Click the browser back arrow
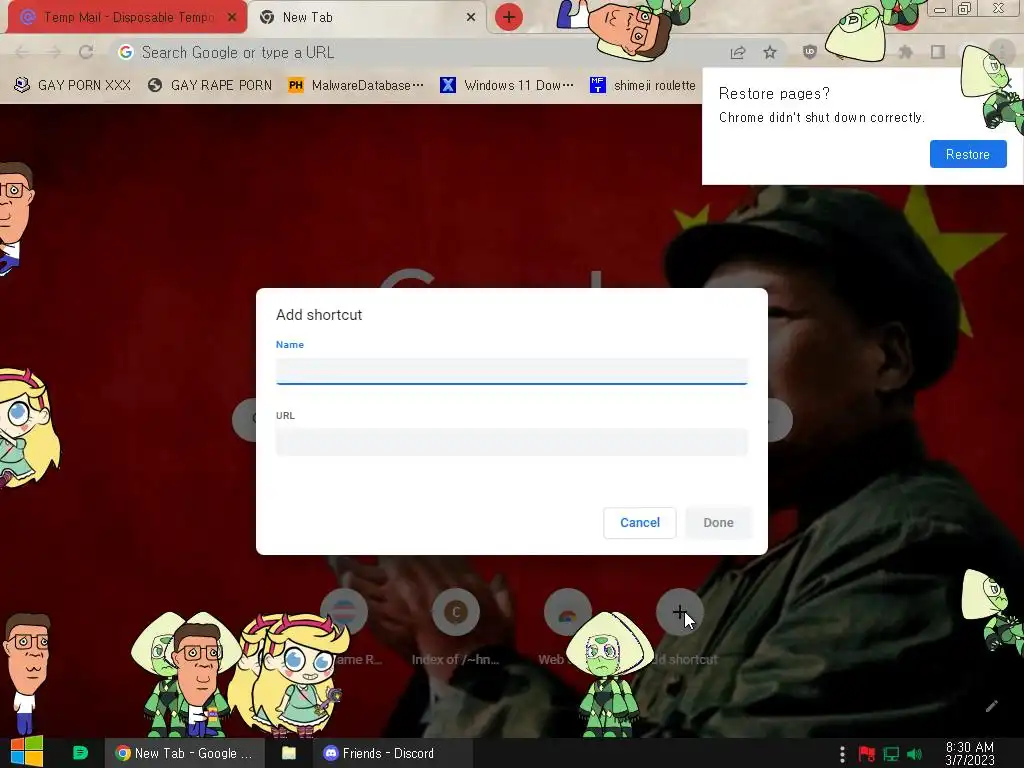This screenshot has width=1024, height=768. coord(22,52)
